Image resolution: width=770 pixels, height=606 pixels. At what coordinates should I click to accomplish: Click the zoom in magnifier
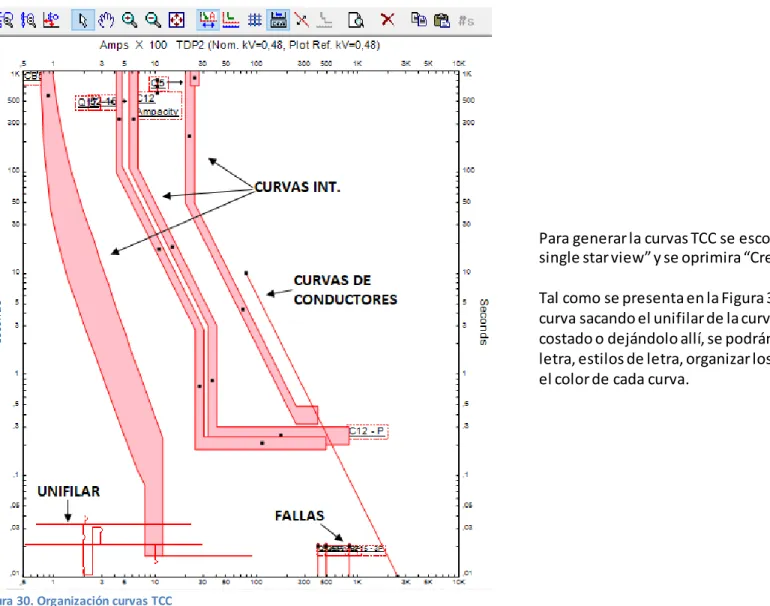click(x=129, y=20)
